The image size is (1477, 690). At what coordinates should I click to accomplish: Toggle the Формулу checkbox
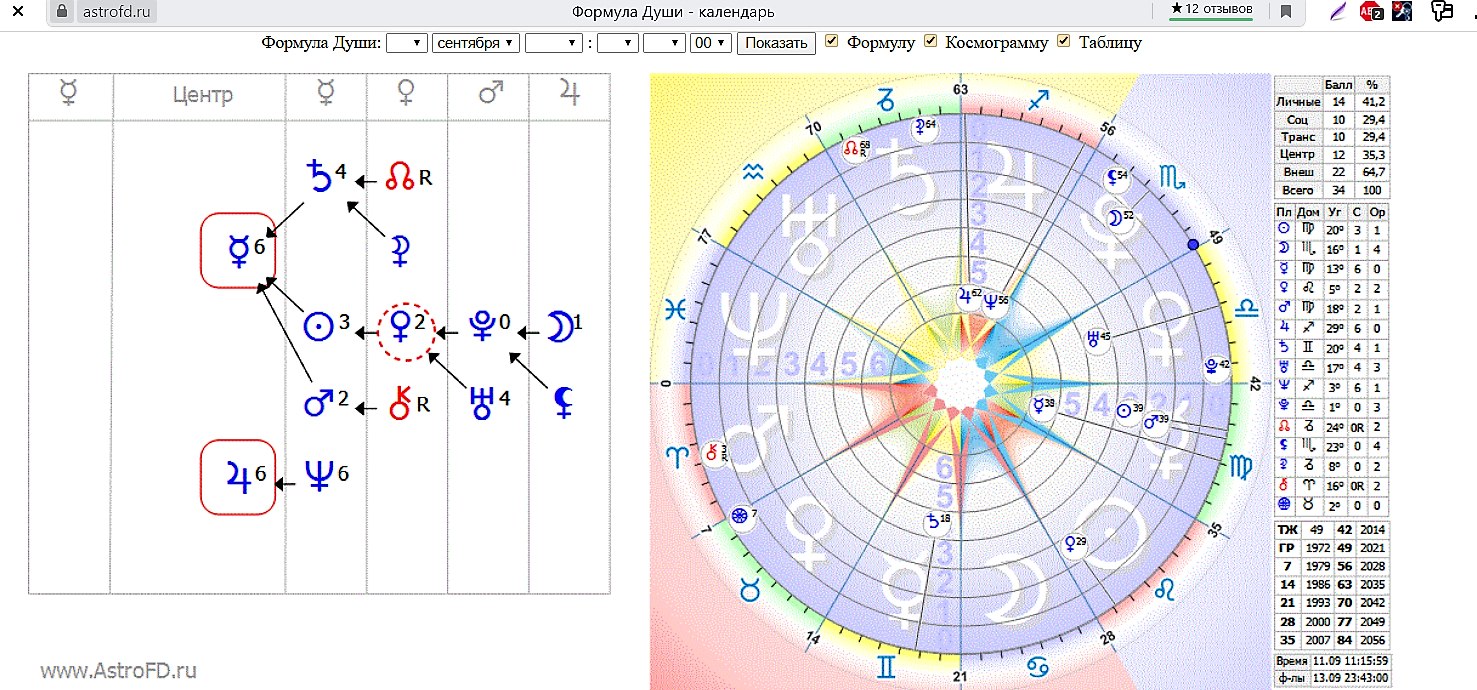(830, 41)
